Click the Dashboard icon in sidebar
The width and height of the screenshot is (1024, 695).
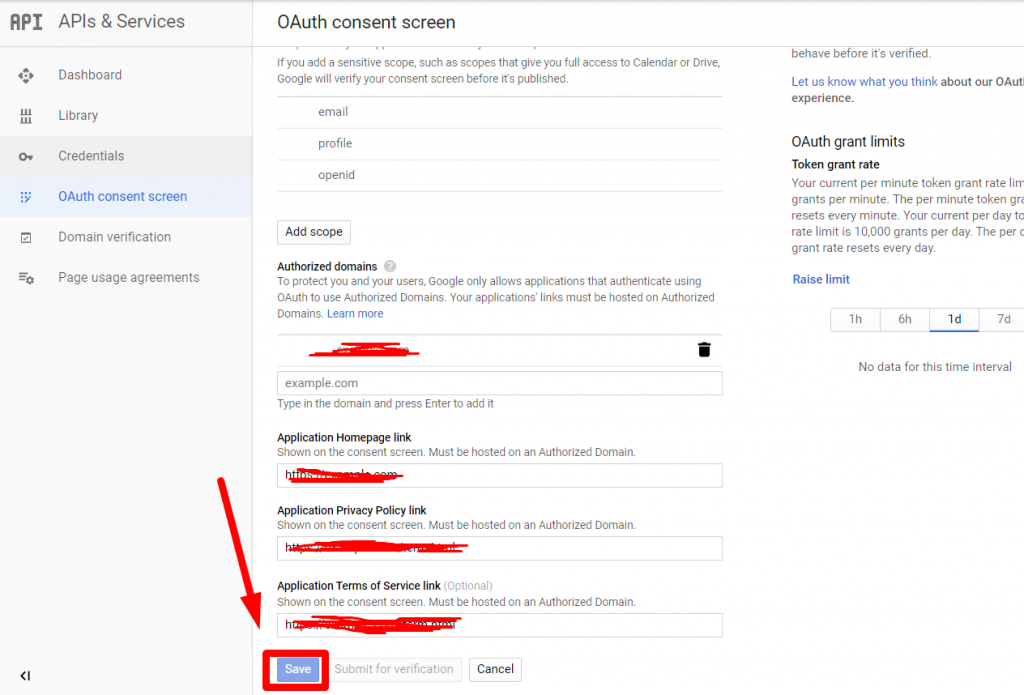click(x=26, y=76)
